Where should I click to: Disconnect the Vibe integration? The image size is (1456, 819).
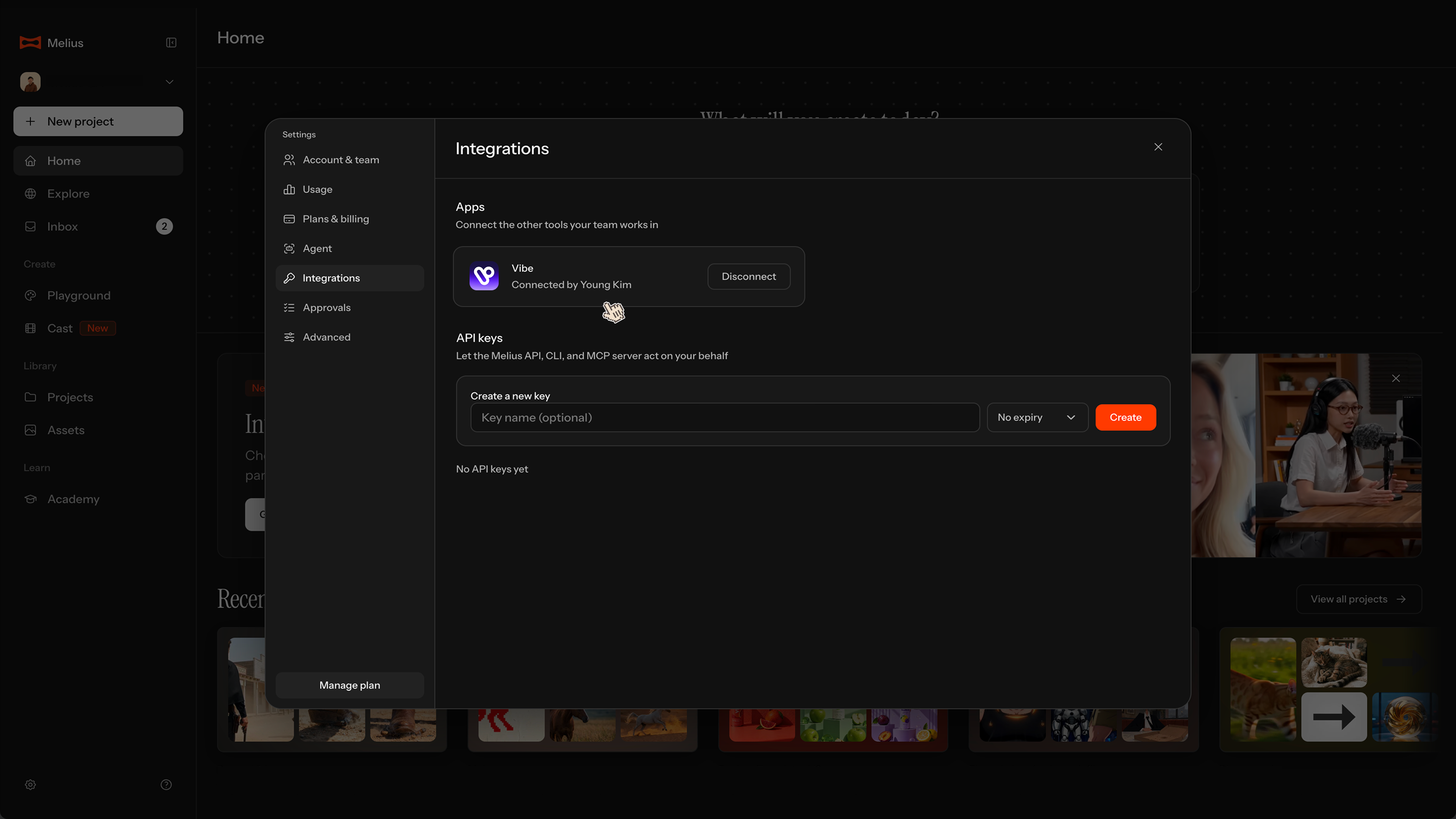tap(749, 276)
